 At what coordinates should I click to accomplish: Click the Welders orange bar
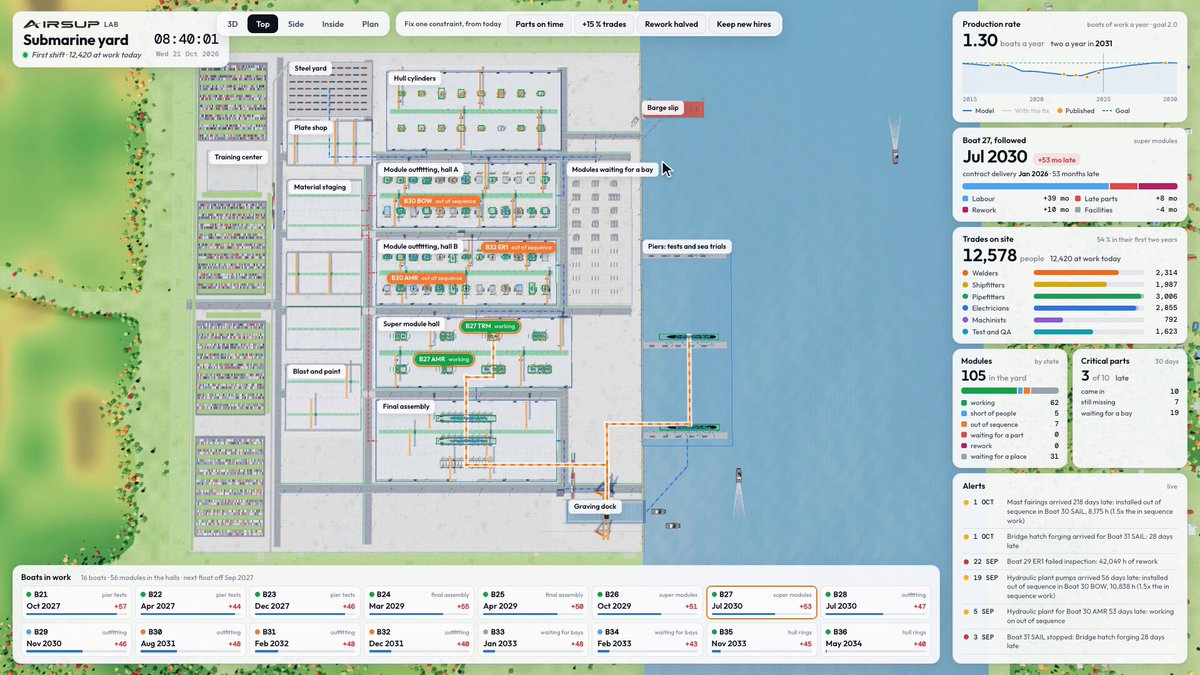1074,273
